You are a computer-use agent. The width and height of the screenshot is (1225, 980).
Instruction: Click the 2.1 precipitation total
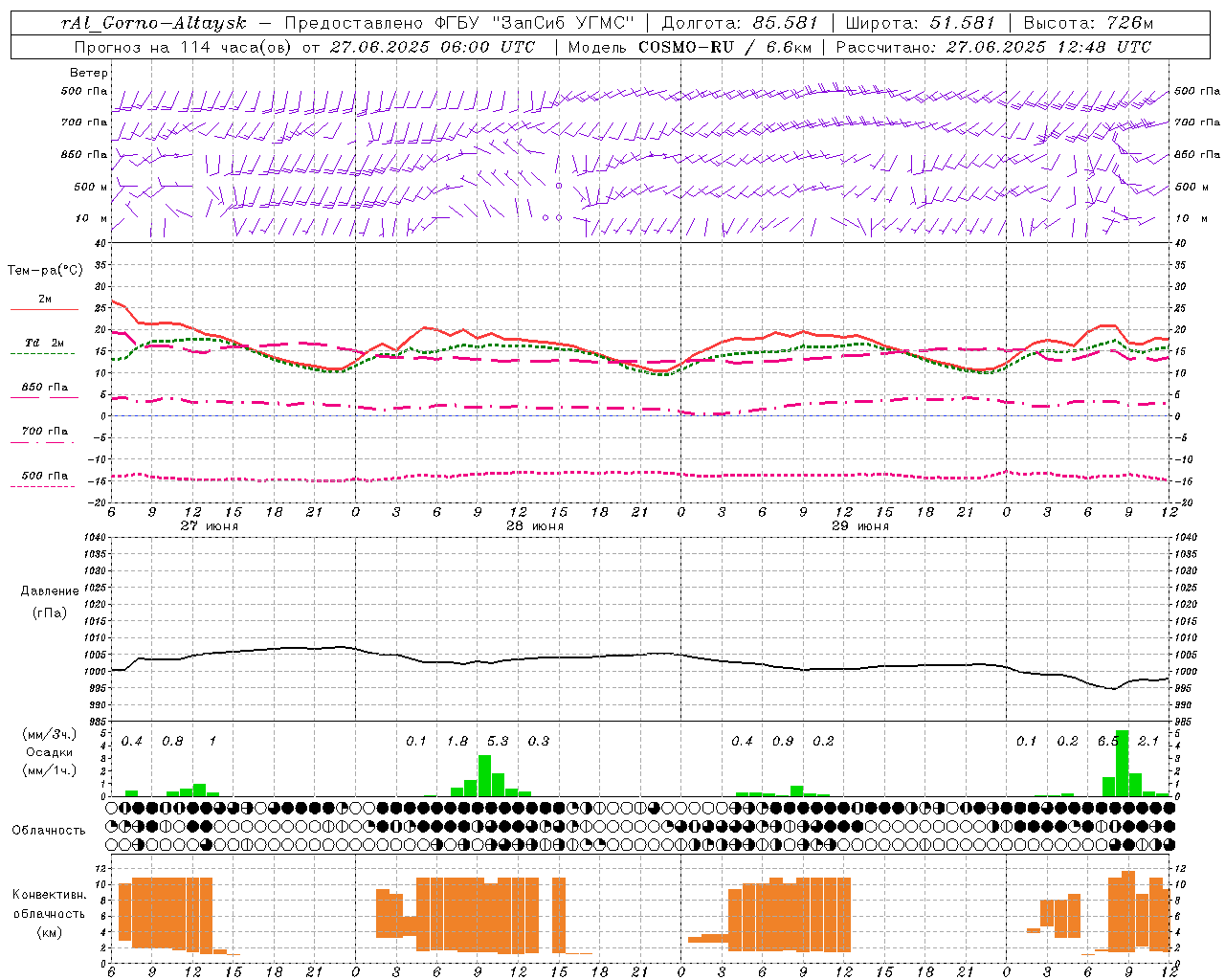(1148, 741)
